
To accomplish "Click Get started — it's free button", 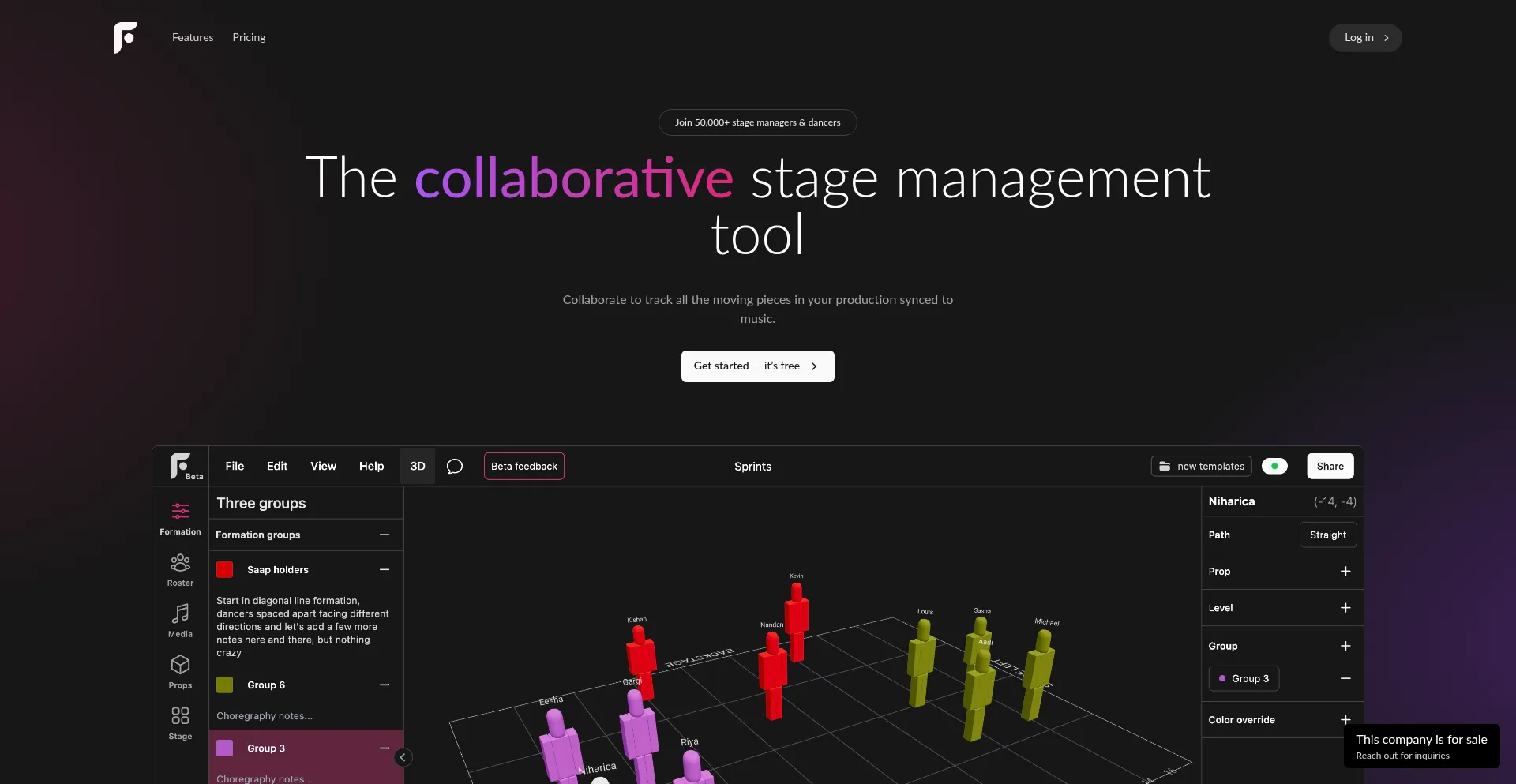I will [757, 366].
